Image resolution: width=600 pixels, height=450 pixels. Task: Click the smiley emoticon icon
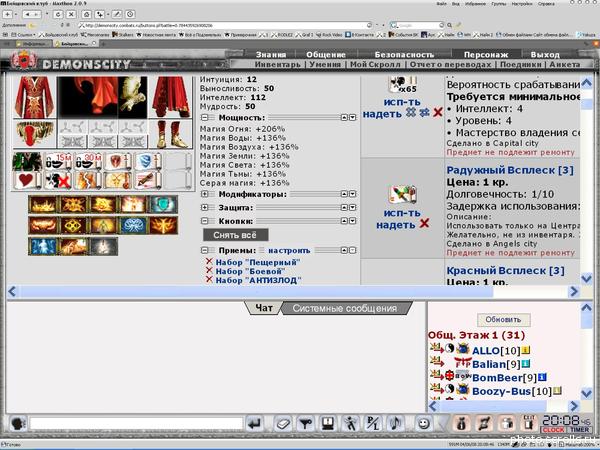(424, 424)
